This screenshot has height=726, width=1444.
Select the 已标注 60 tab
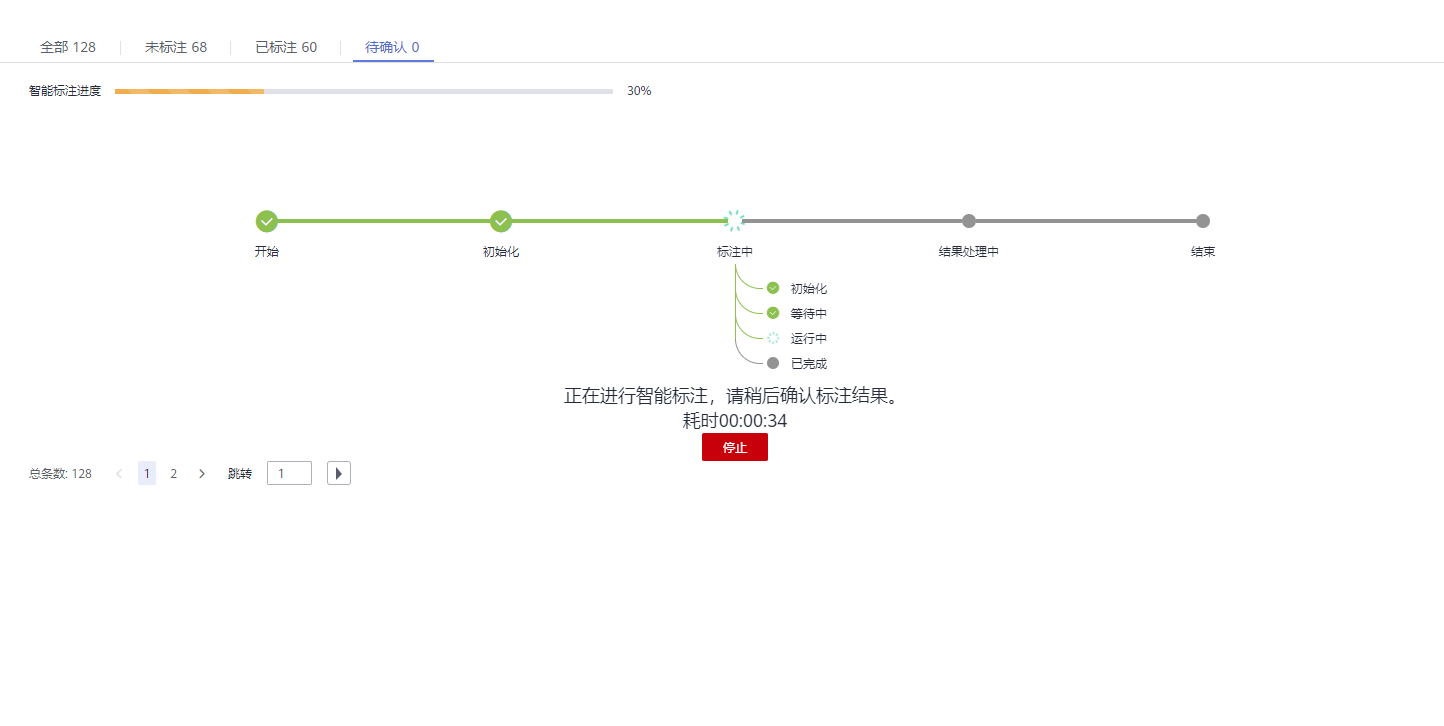(286, 47)
